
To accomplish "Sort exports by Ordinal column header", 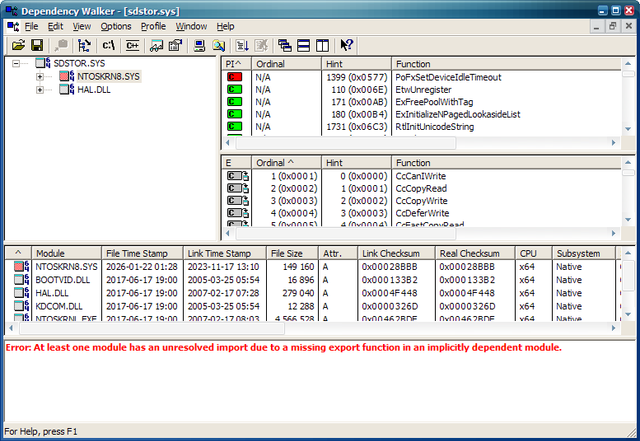I will 287,163.
